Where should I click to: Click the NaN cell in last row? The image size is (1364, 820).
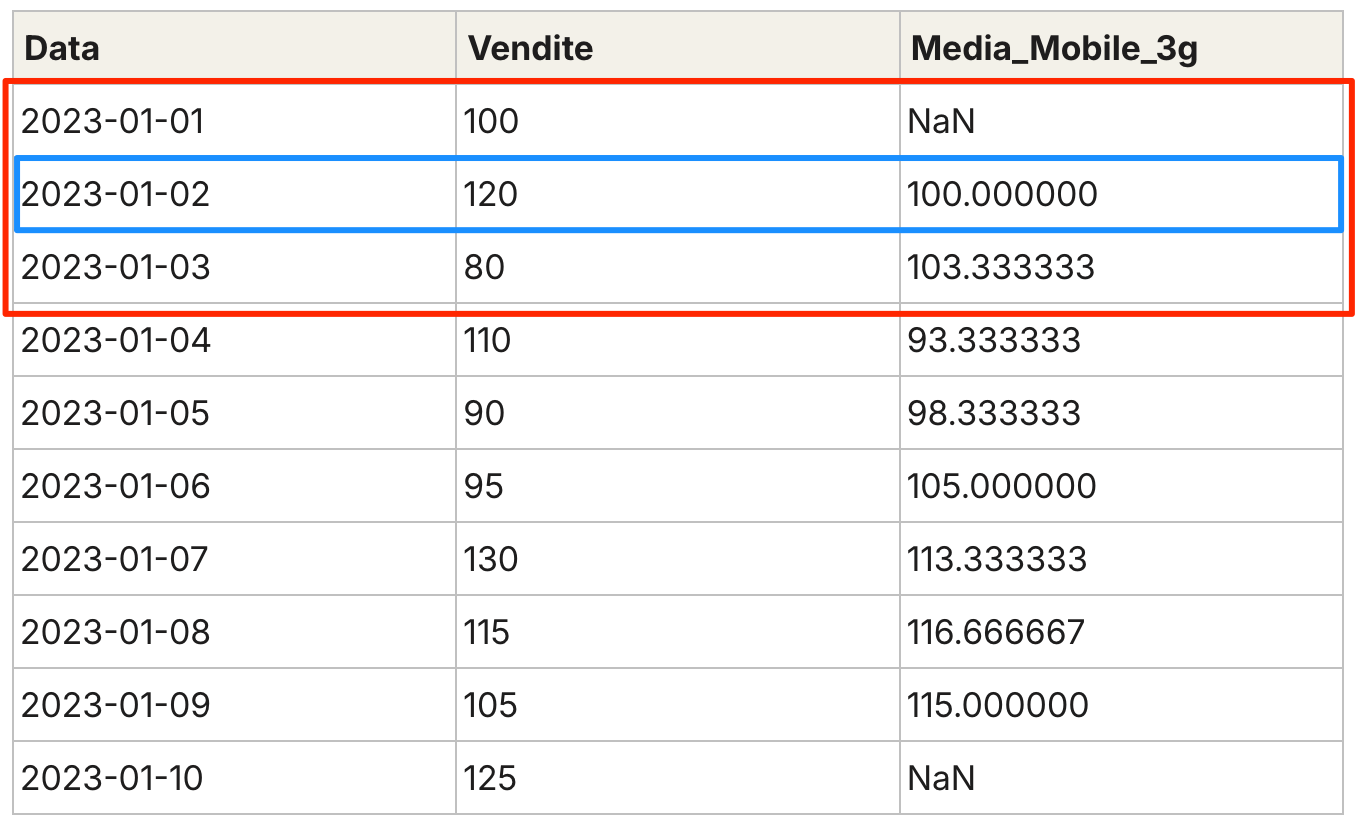point(941,777)
